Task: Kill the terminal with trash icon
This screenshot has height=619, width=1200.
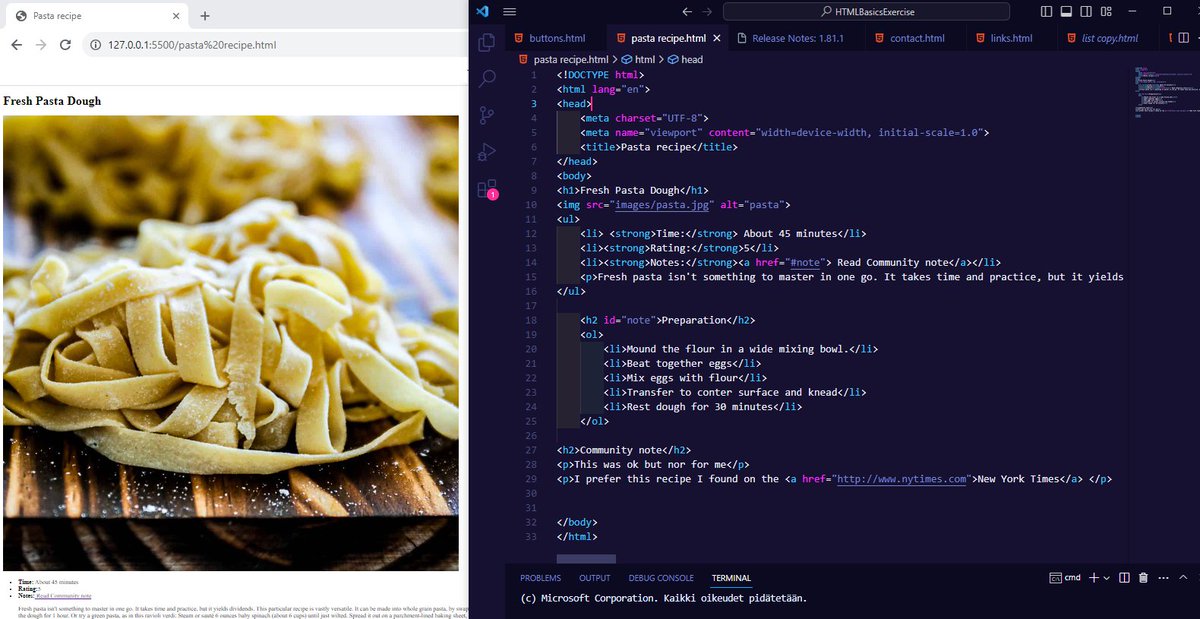Action: (x=1144, y=578)
